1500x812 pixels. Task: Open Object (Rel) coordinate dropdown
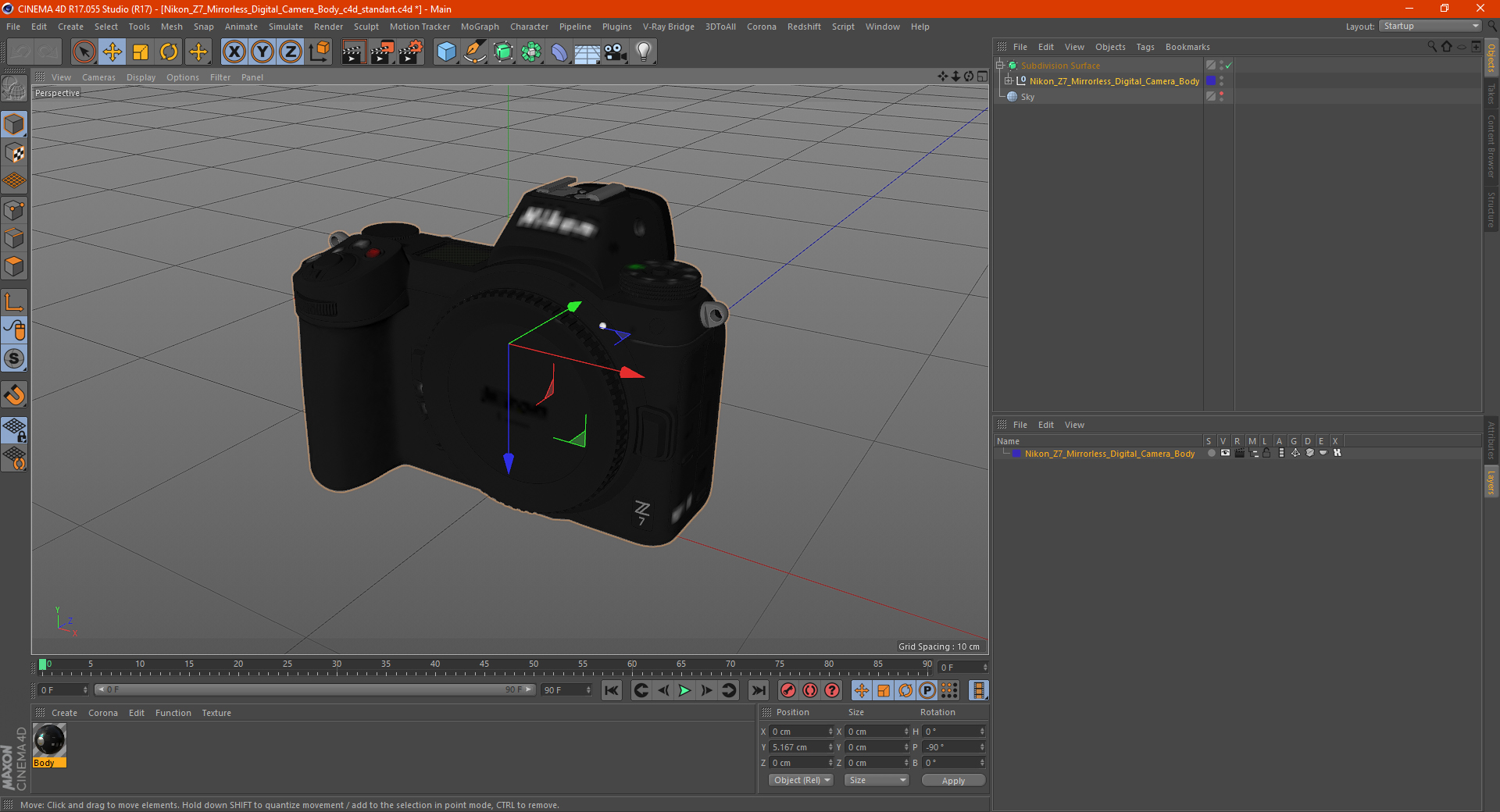[801, 780]
